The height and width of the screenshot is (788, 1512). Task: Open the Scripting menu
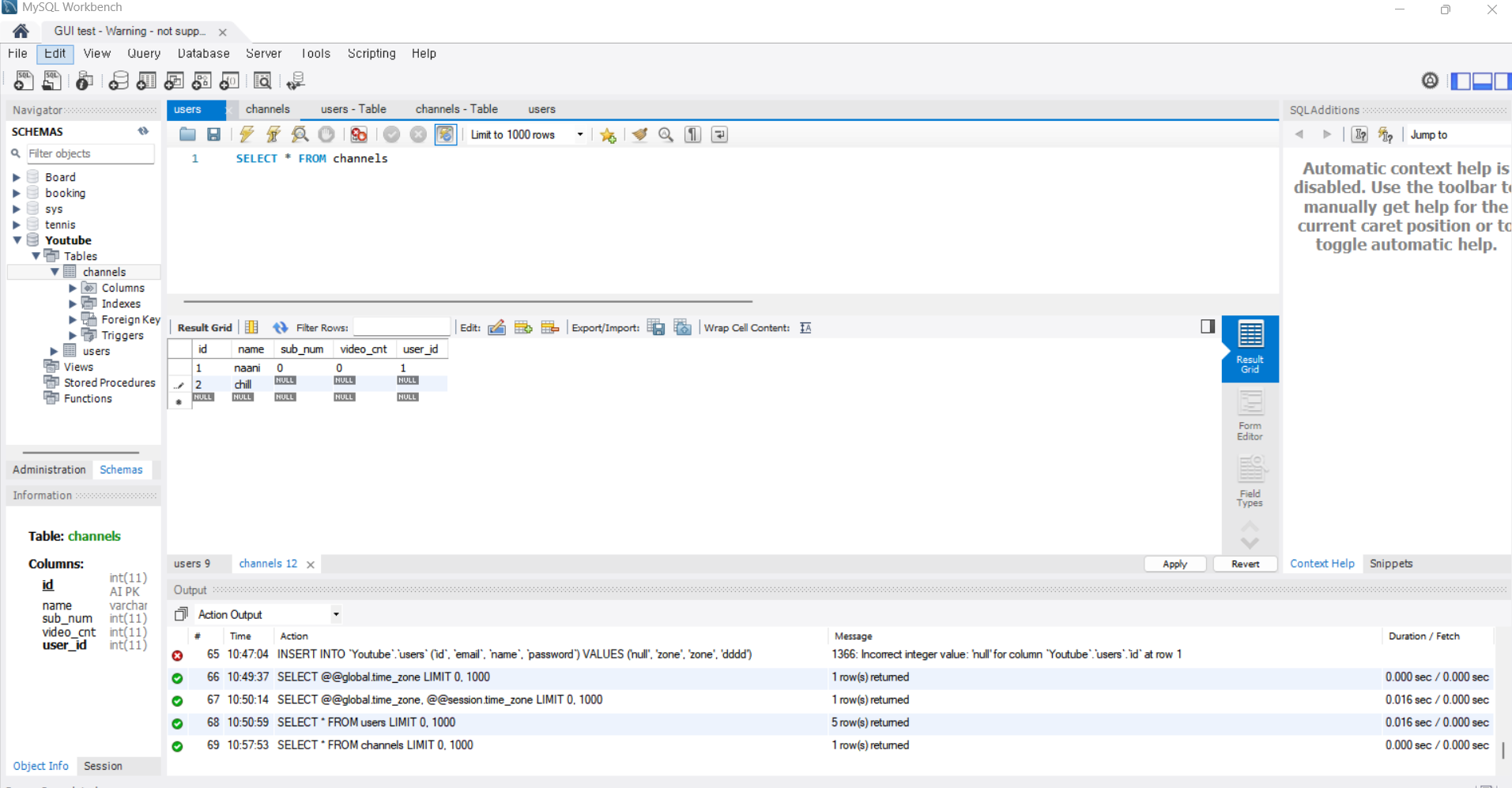tap(371, 54)
